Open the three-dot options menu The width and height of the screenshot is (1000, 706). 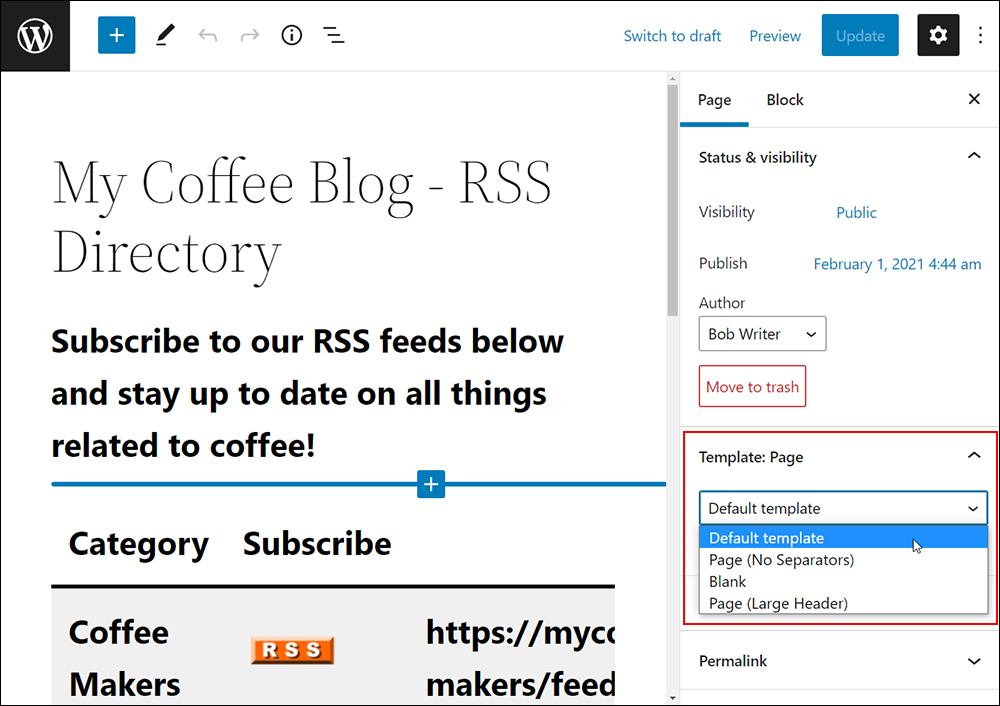980,35
